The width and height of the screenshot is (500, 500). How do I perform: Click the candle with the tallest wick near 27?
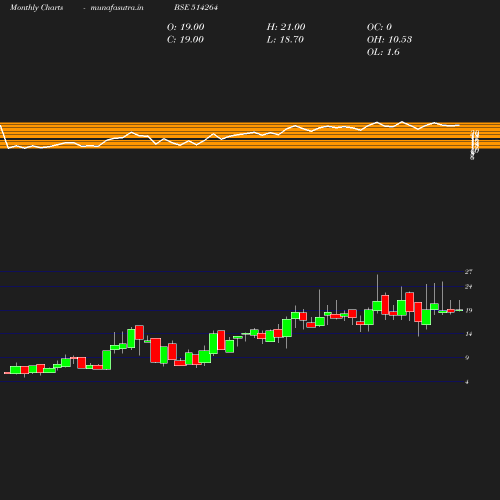(x=377, y=306)
